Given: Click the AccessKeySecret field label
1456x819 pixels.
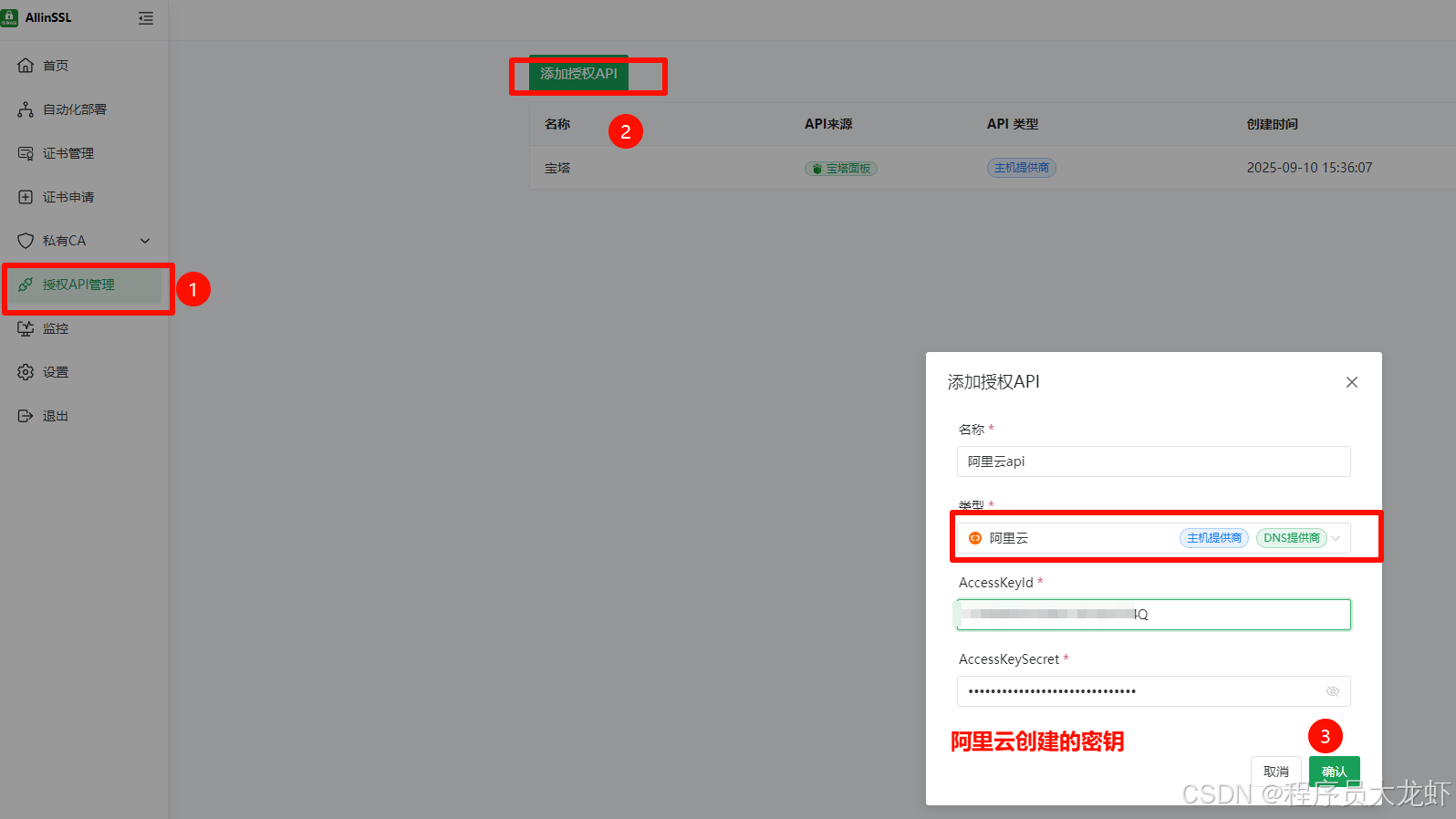Looking at the screenshot, I should [1009, 659].
